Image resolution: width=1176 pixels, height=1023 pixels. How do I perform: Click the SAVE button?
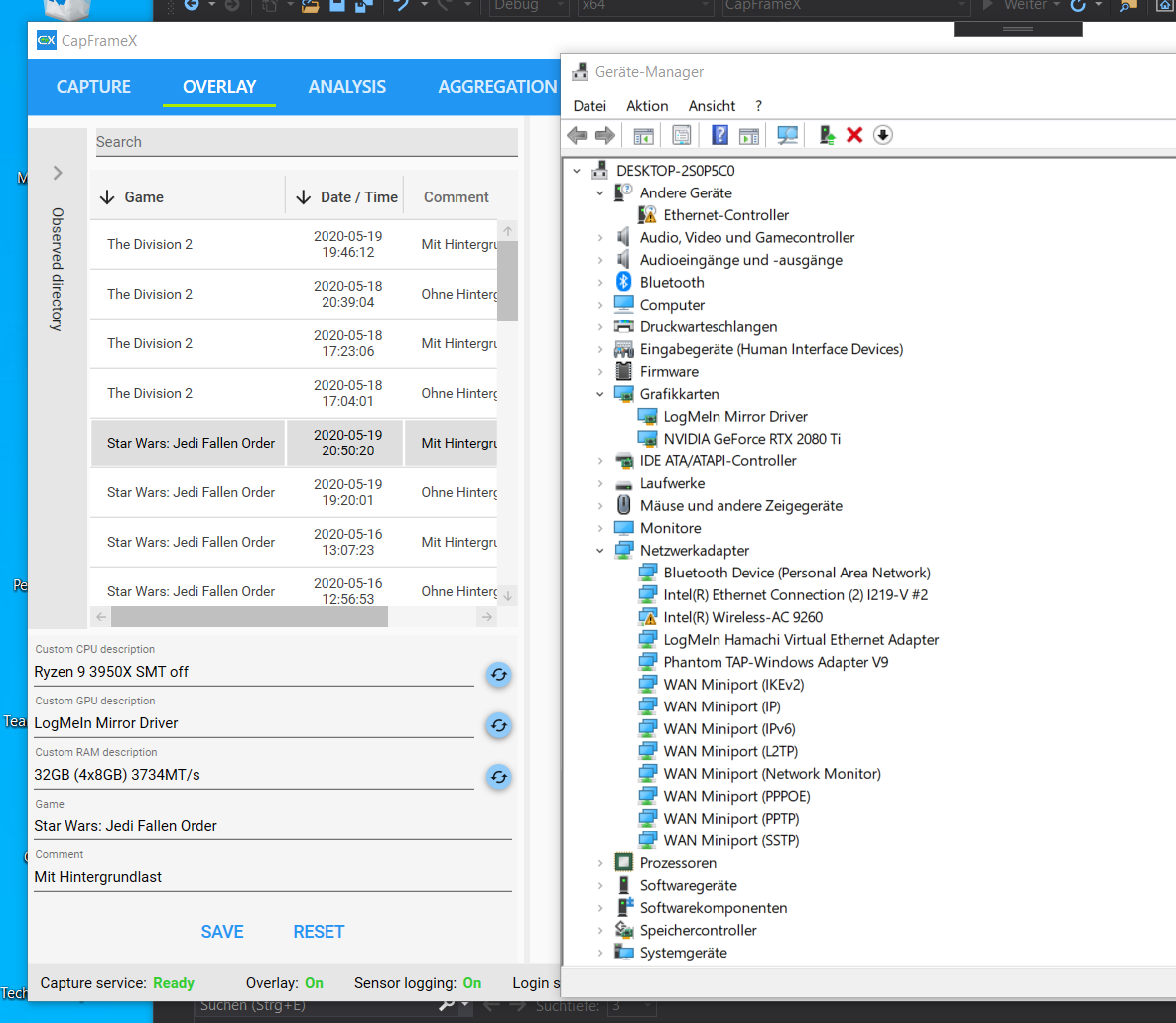tap(222, 932)
